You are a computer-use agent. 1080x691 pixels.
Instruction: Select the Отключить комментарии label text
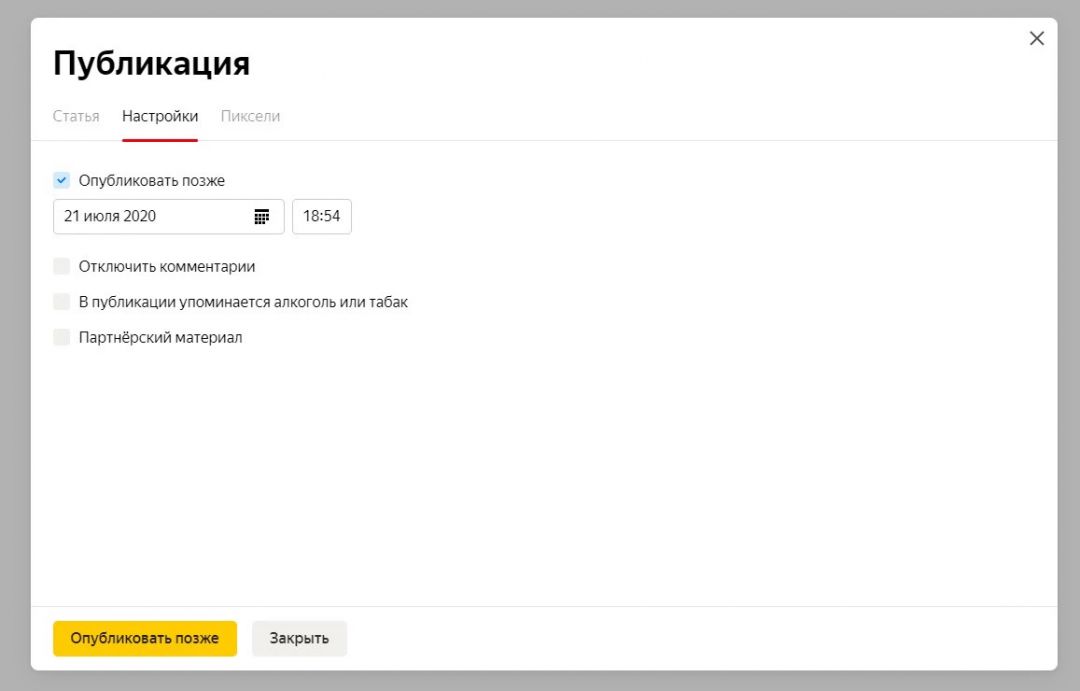(x=166, y=266)
